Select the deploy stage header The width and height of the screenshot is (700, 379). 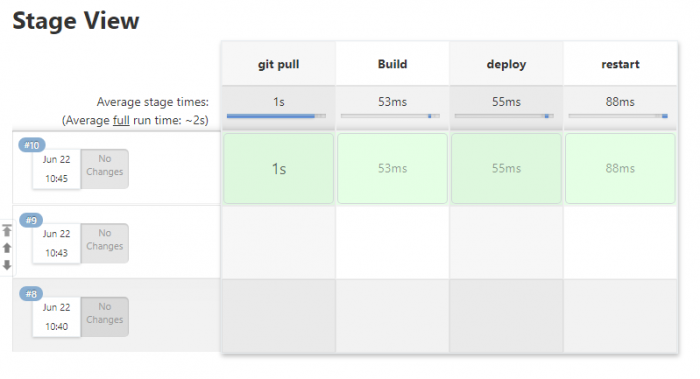[506, 64]
